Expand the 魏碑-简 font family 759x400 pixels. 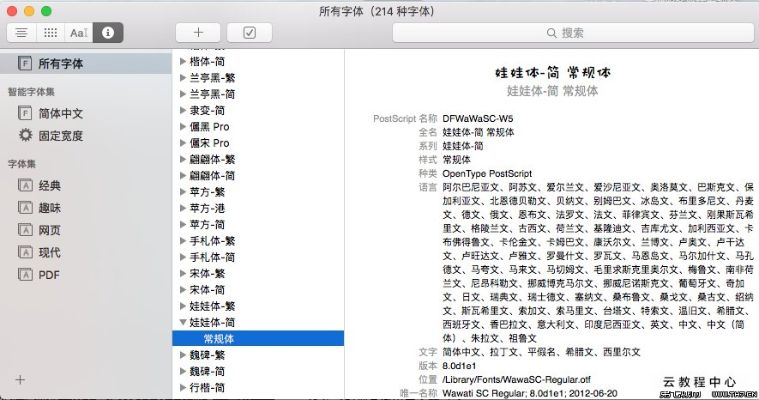pyautogui.click(x=182, y=371)
